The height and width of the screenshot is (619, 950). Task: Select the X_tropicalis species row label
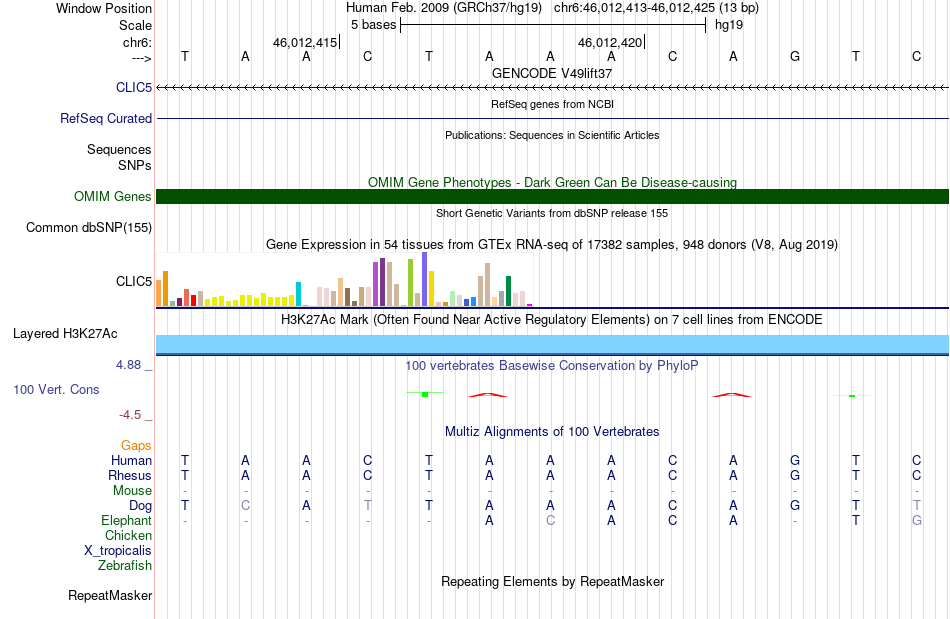(x=118, y=551)
